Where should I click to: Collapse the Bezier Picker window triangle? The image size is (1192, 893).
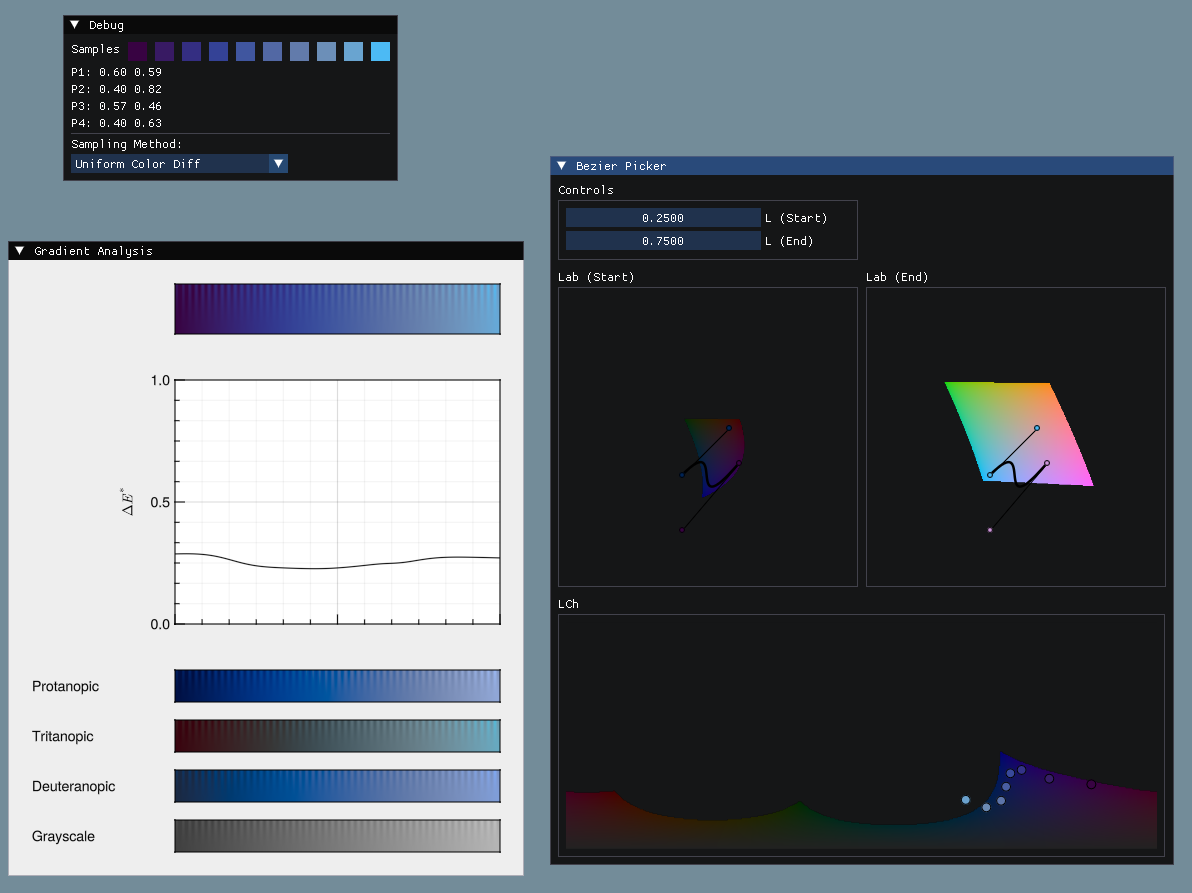click(562, 166)
